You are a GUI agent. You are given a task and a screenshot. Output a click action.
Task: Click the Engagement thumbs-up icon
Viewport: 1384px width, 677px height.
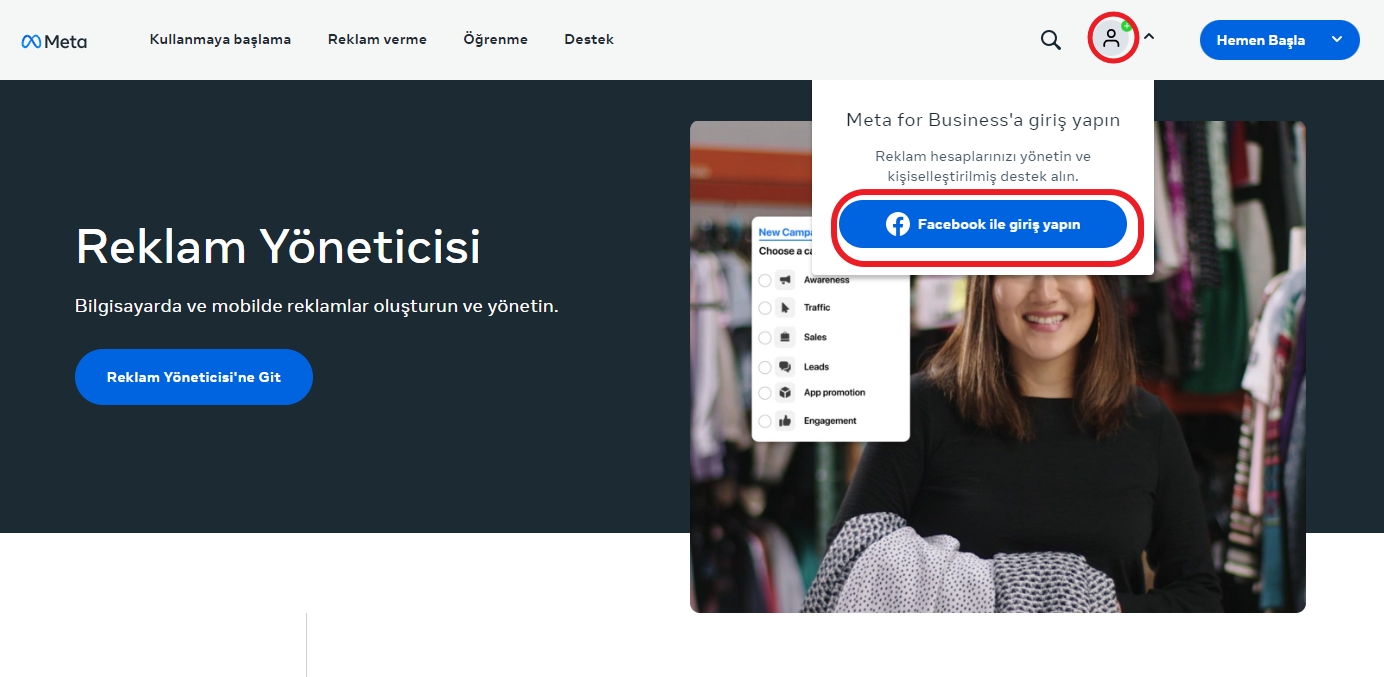tap(785, 421)
